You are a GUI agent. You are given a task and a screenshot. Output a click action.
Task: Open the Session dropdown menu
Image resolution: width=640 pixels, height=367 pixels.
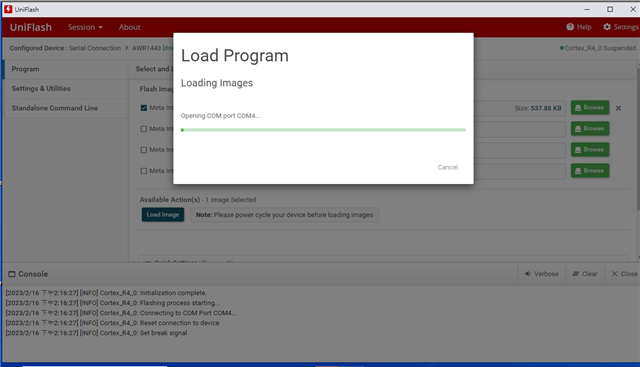point(85,27)
